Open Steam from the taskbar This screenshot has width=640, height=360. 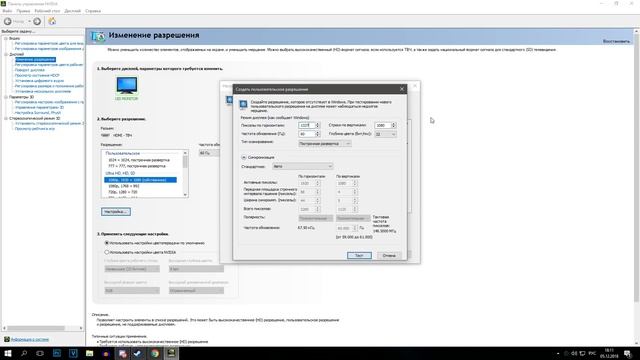coord(138,353)
